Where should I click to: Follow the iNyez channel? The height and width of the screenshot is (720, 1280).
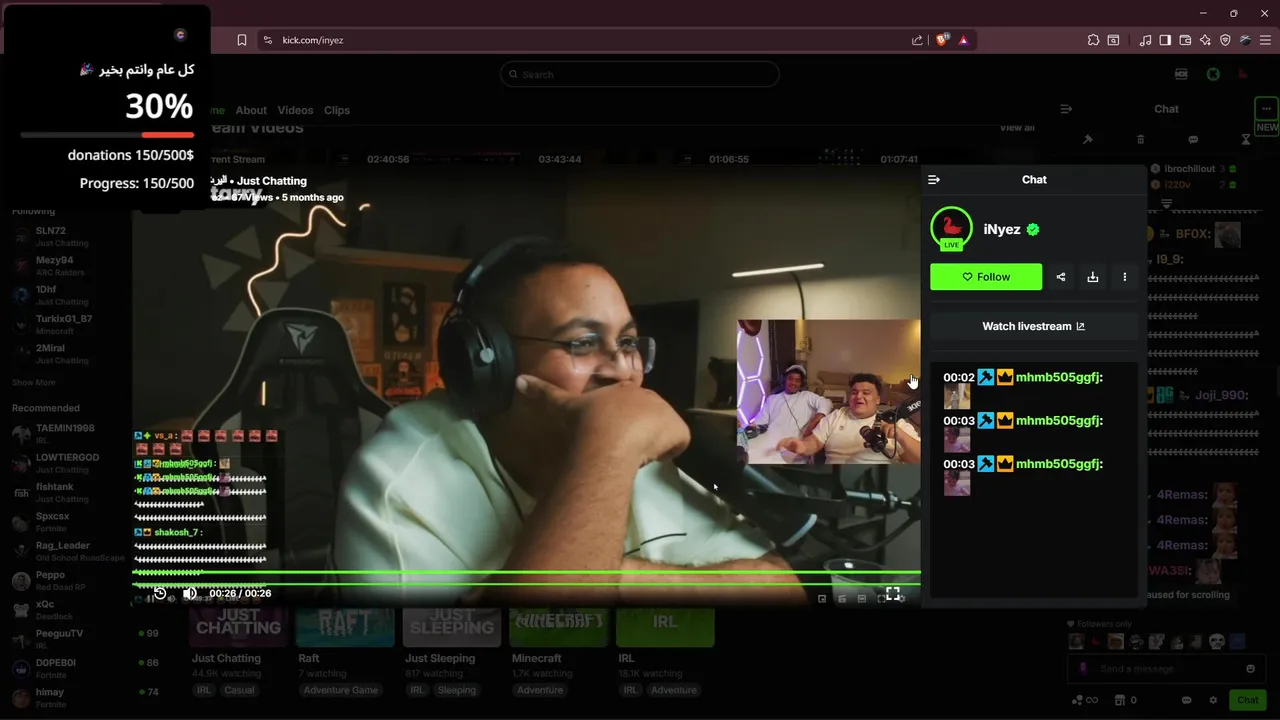pyautogui.click(x=986, y=277)
